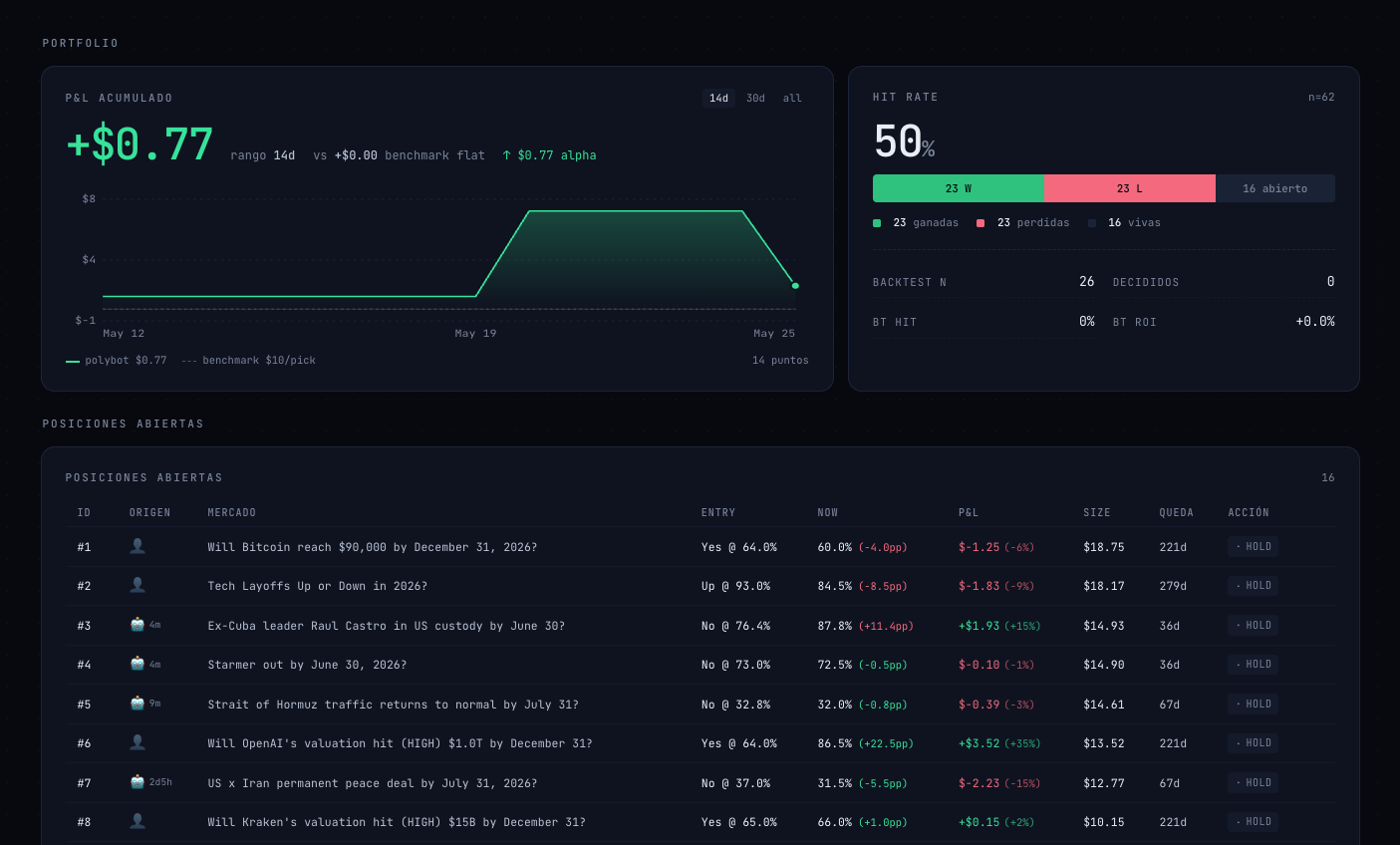Click 'Up @ 93.0%' entry cell
This screenshot has height=845, width=1400.
point(735,586)
